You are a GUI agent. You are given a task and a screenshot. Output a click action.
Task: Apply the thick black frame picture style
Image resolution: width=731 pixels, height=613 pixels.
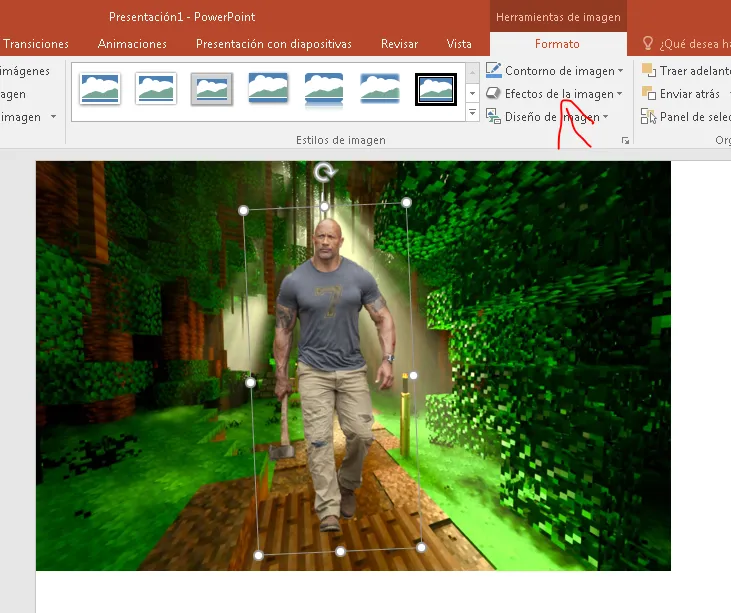436,89
